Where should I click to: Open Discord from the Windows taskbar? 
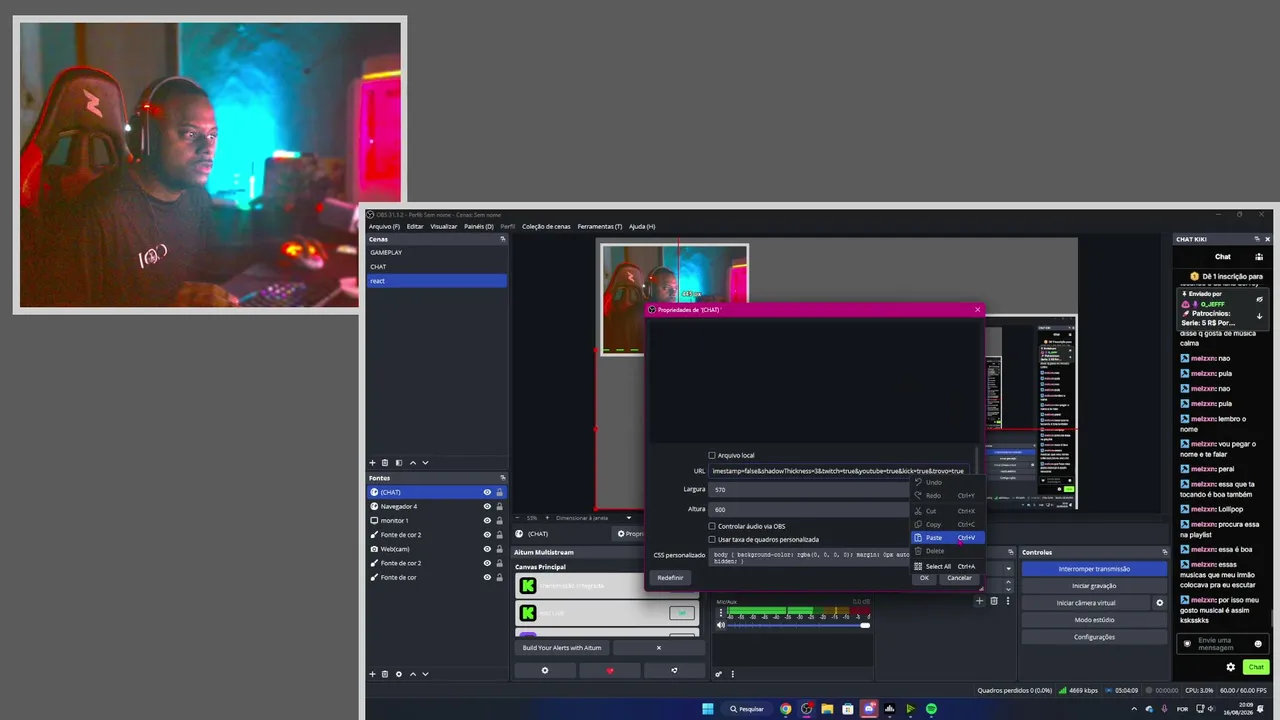click(869, 709)
